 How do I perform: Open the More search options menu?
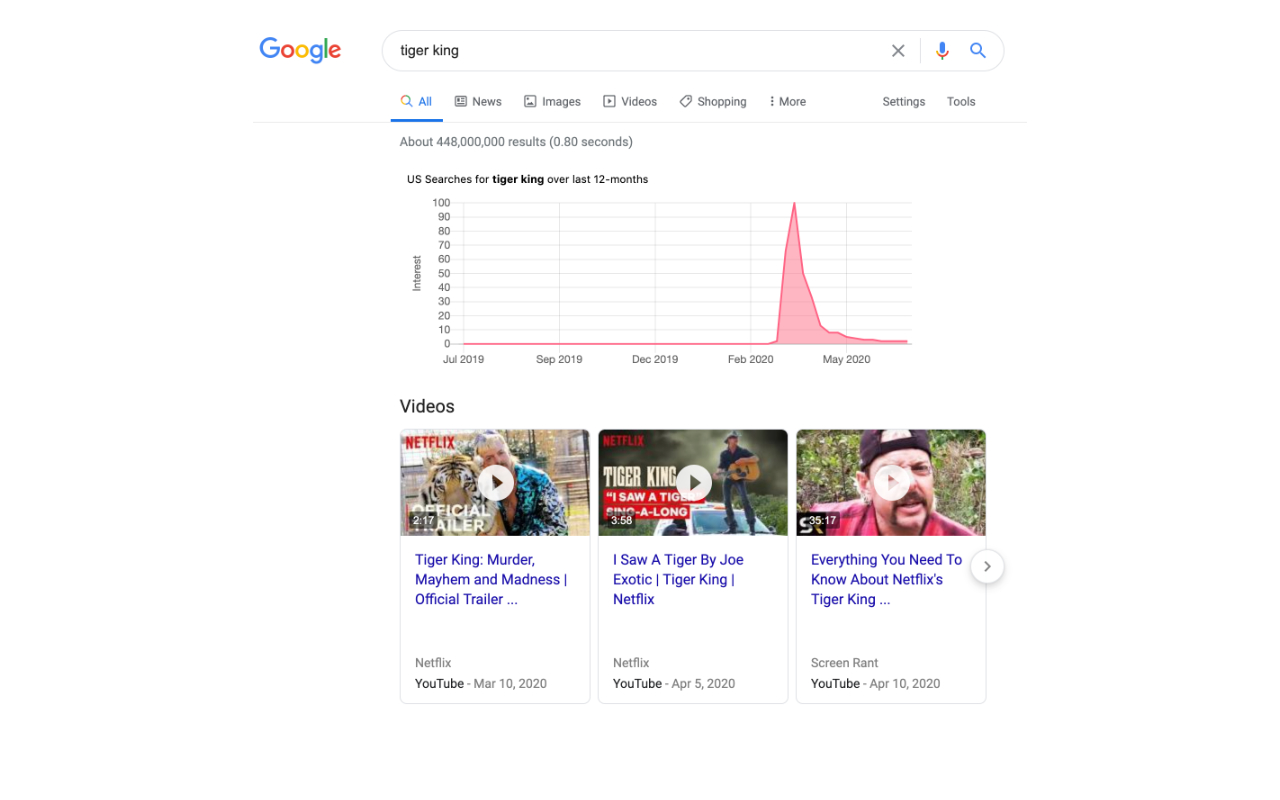coord(787,102)
